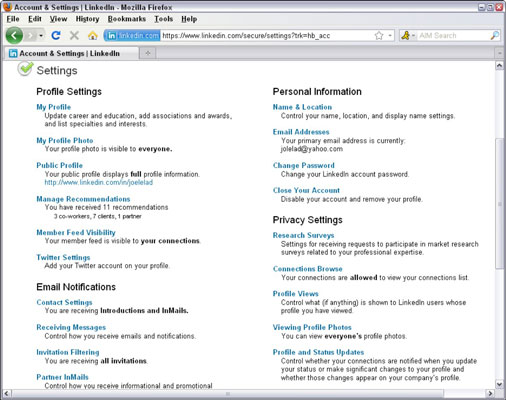Open the history dropdown next to Forward
The height and width of the screenshot is (400, 506).
pos(41,35)
